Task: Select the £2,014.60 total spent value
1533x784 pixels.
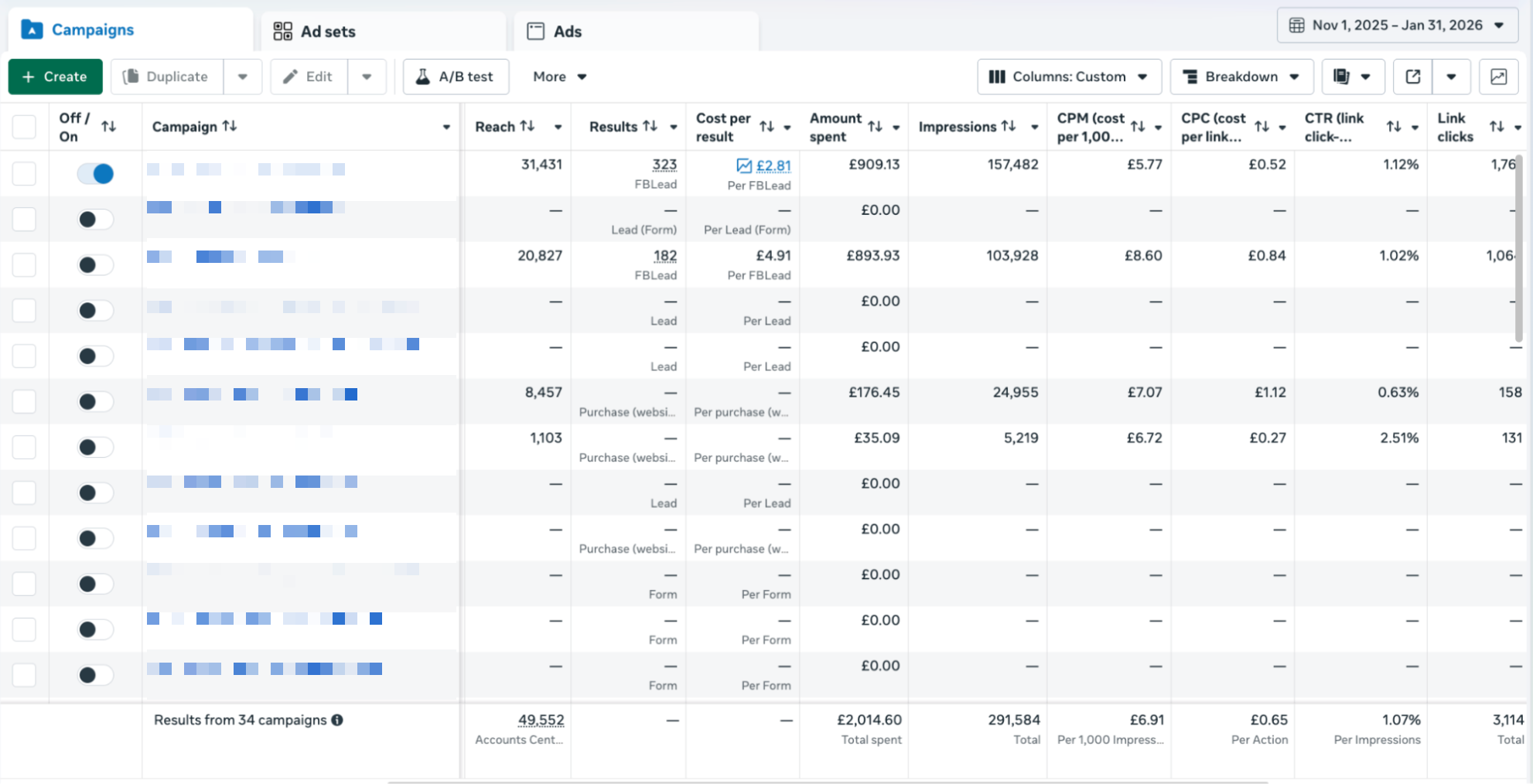Action: point(869,720)
